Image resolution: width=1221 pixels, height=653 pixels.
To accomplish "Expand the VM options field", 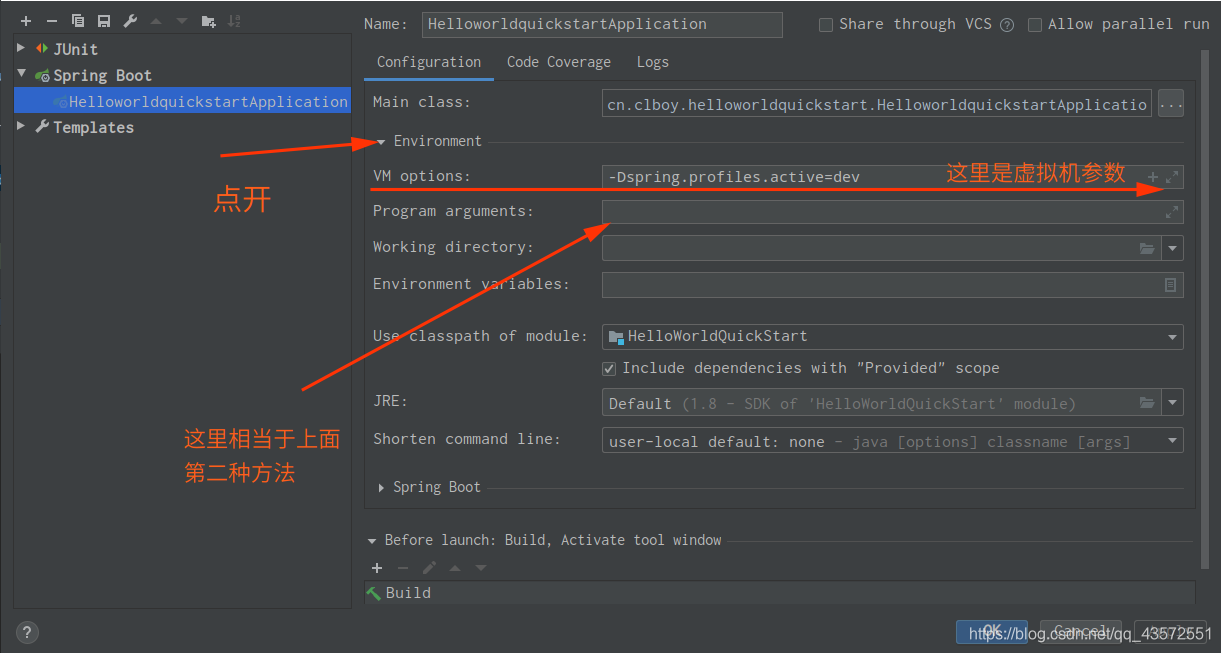I will [1173, 177].
